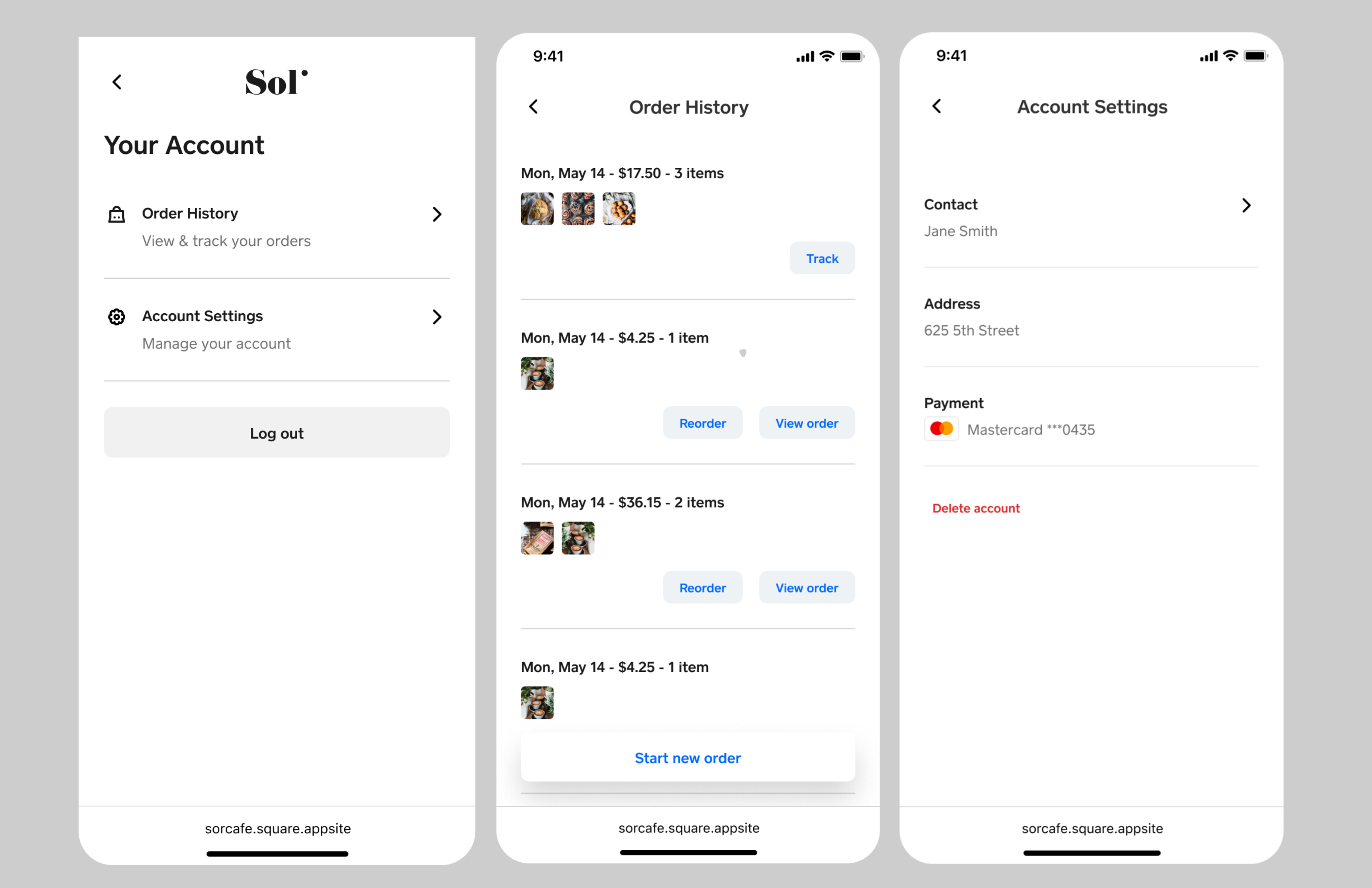Click the Order History bag icon
Image resolution: width=1372 pixels, height=888 pixels.
pyautogui.click(x=117, y=213)
